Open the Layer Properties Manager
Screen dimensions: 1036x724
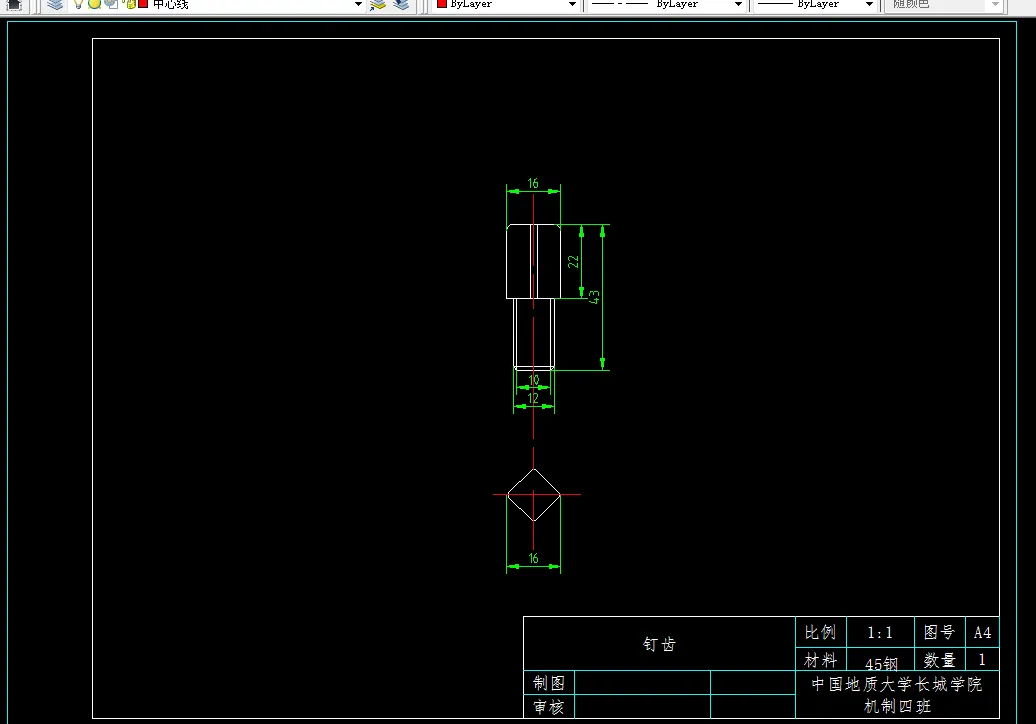click(56, 4)
